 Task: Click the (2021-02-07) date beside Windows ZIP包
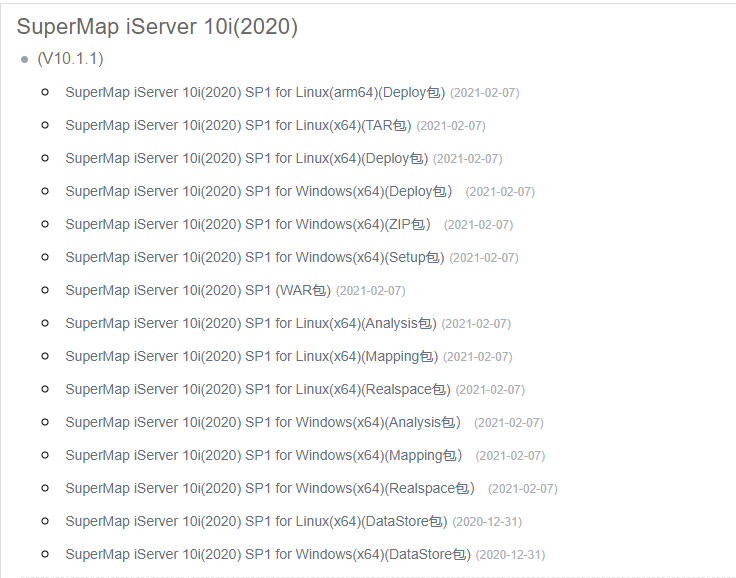[478, 225]
